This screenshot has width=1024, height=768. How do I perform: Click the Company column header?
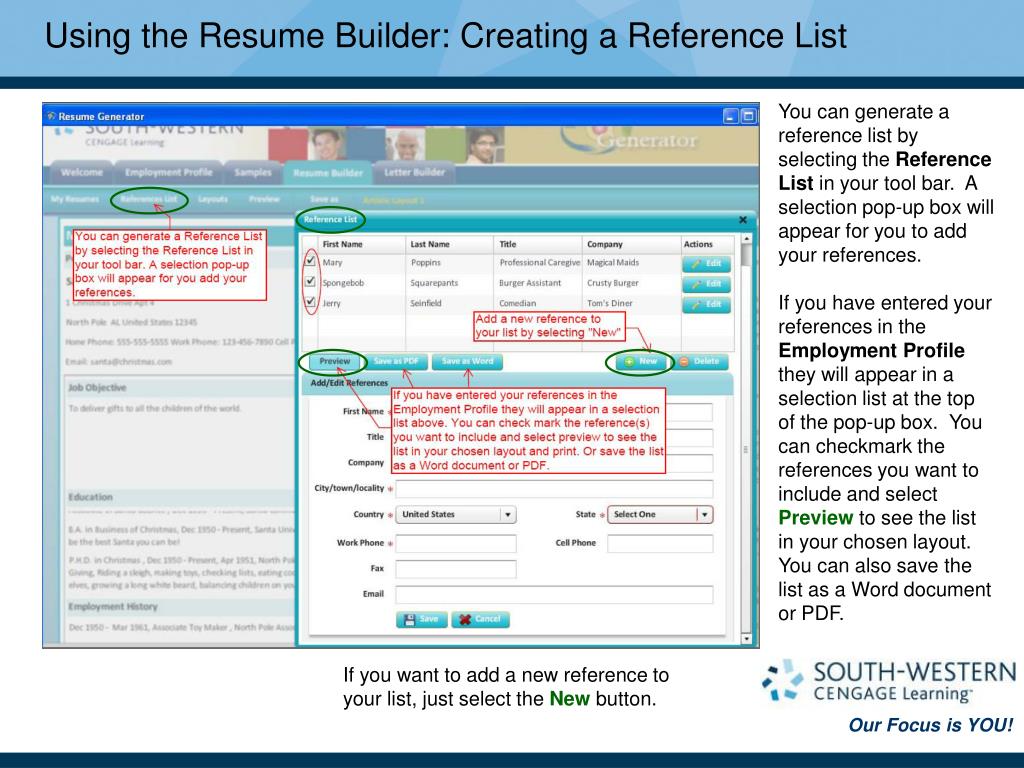[x=632, y=244]
